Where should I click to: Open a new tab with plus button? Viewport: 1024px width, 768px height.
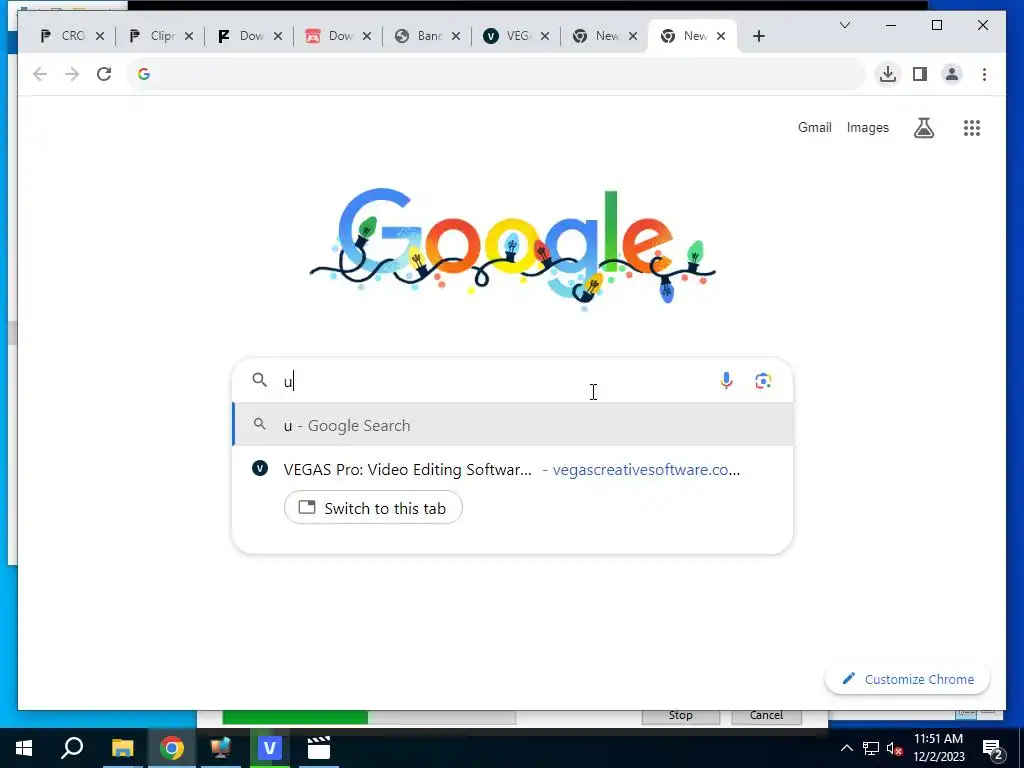point(758,36)
